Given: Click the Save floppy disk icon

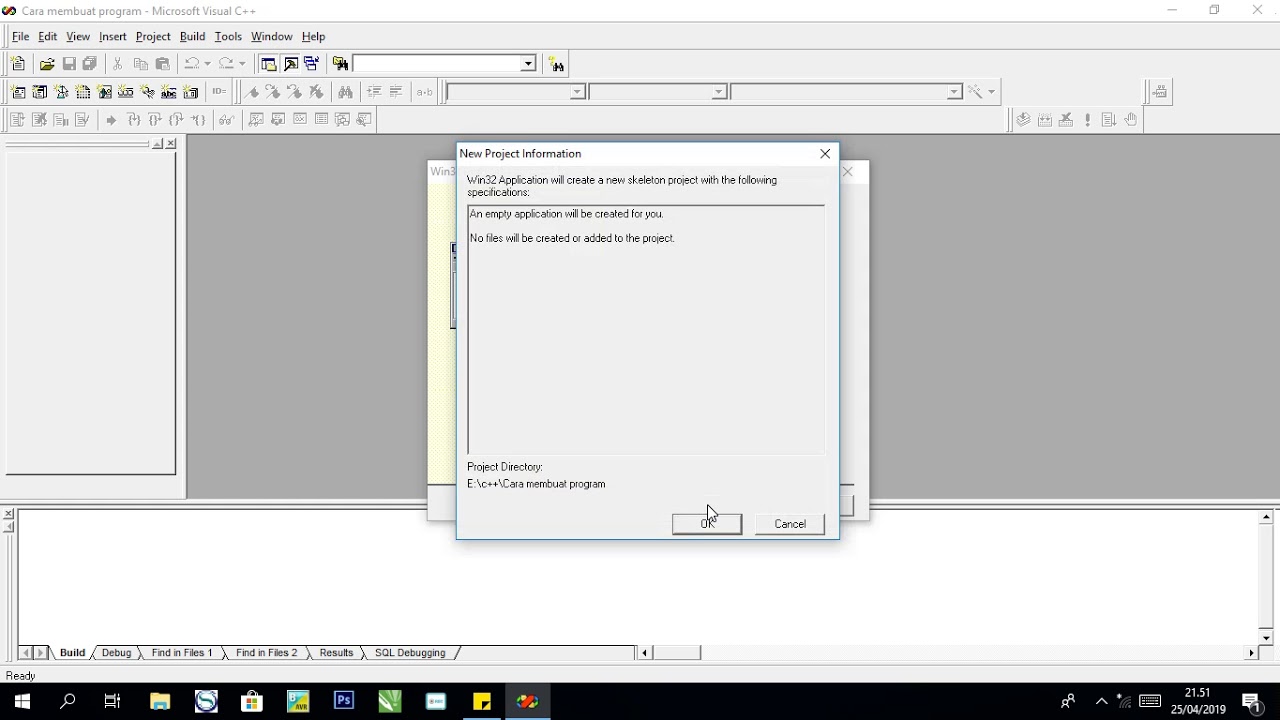Looking at the screenshot, I should pos(69,64).
